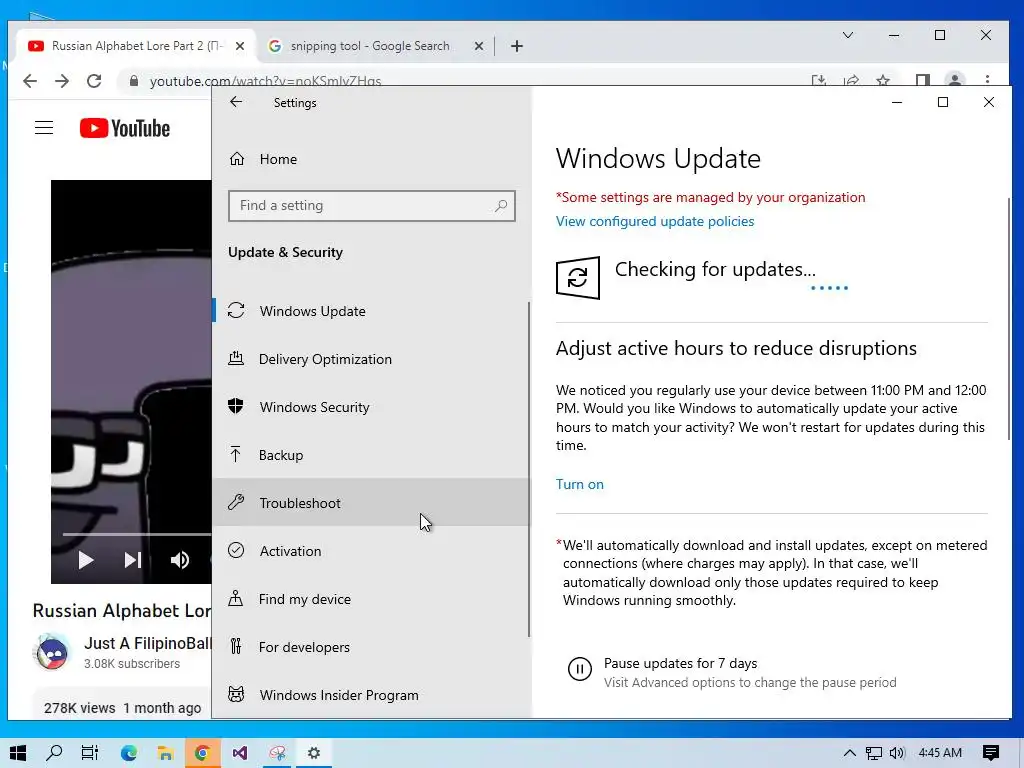Click the Find my device person icon
Viewport: 1024px width, 768px height.
236,598
